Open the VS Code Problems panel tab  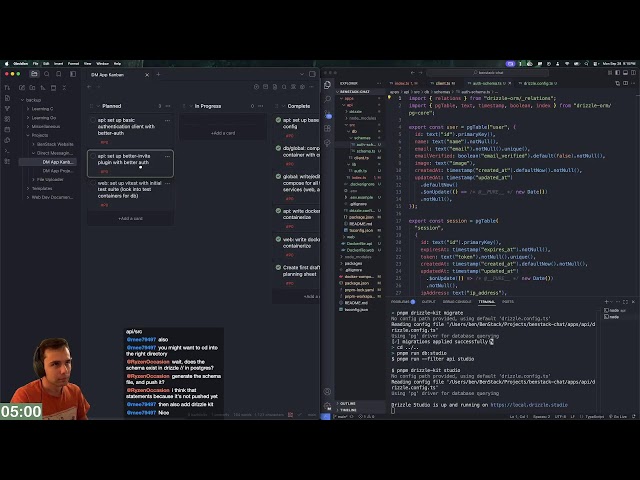(x=402, y=302)
